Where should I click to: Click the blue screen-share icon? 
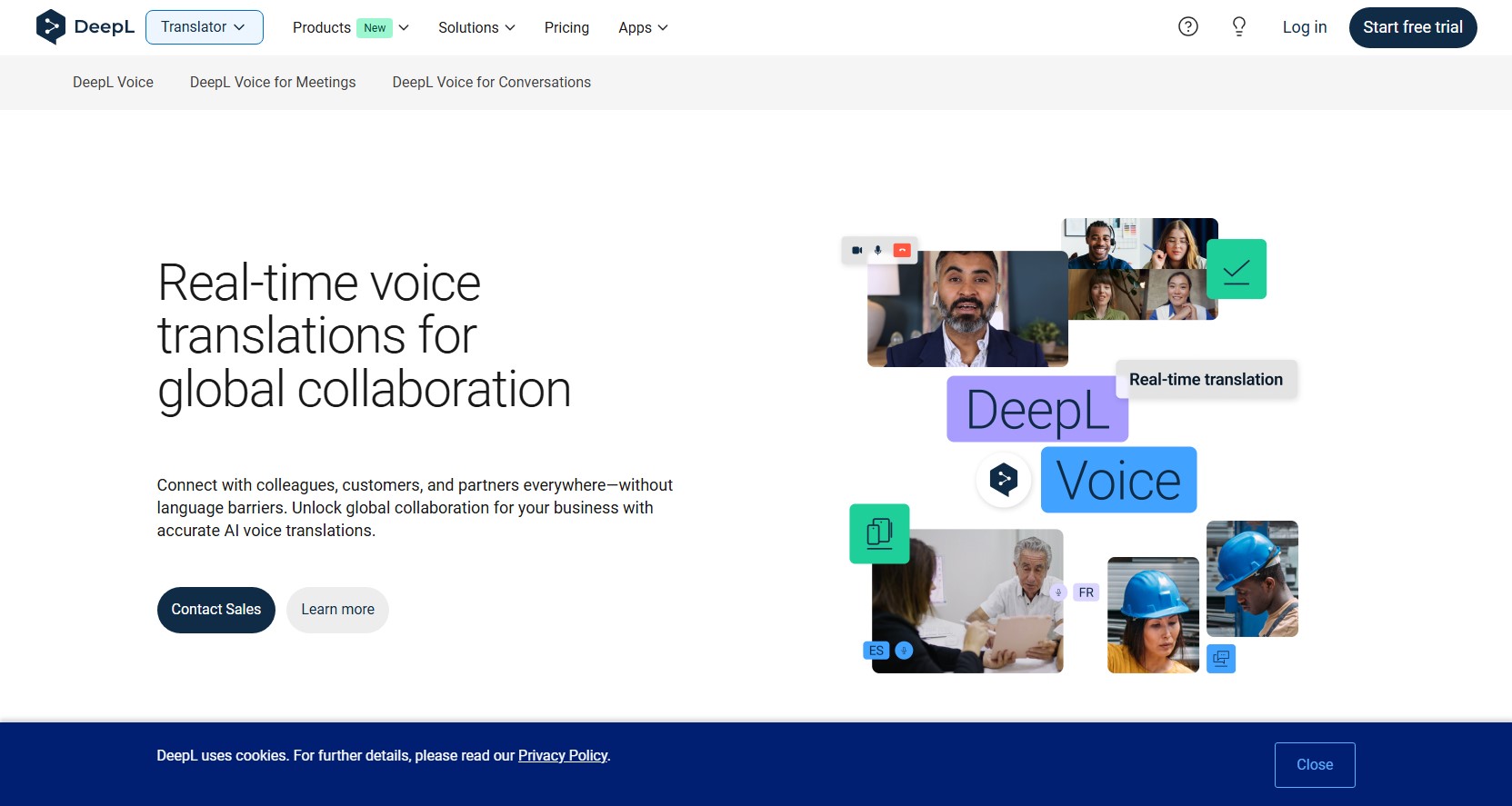point(1220,659)
